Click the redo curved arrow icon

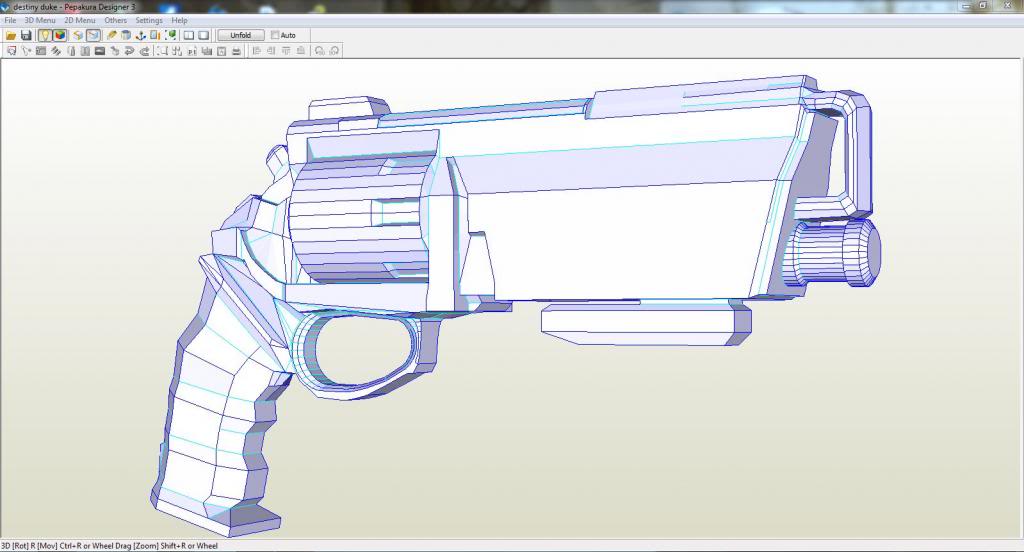(x=144, y=51)
